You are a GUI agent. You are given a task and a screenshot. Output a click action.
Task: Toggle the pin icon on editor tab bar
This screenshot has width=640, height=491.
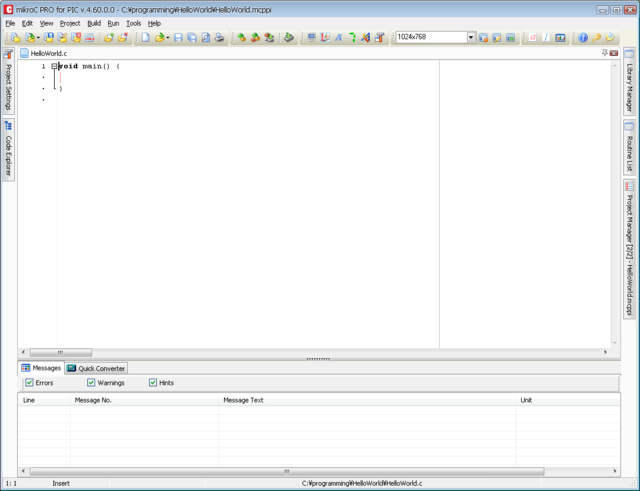tap(604, 53)
